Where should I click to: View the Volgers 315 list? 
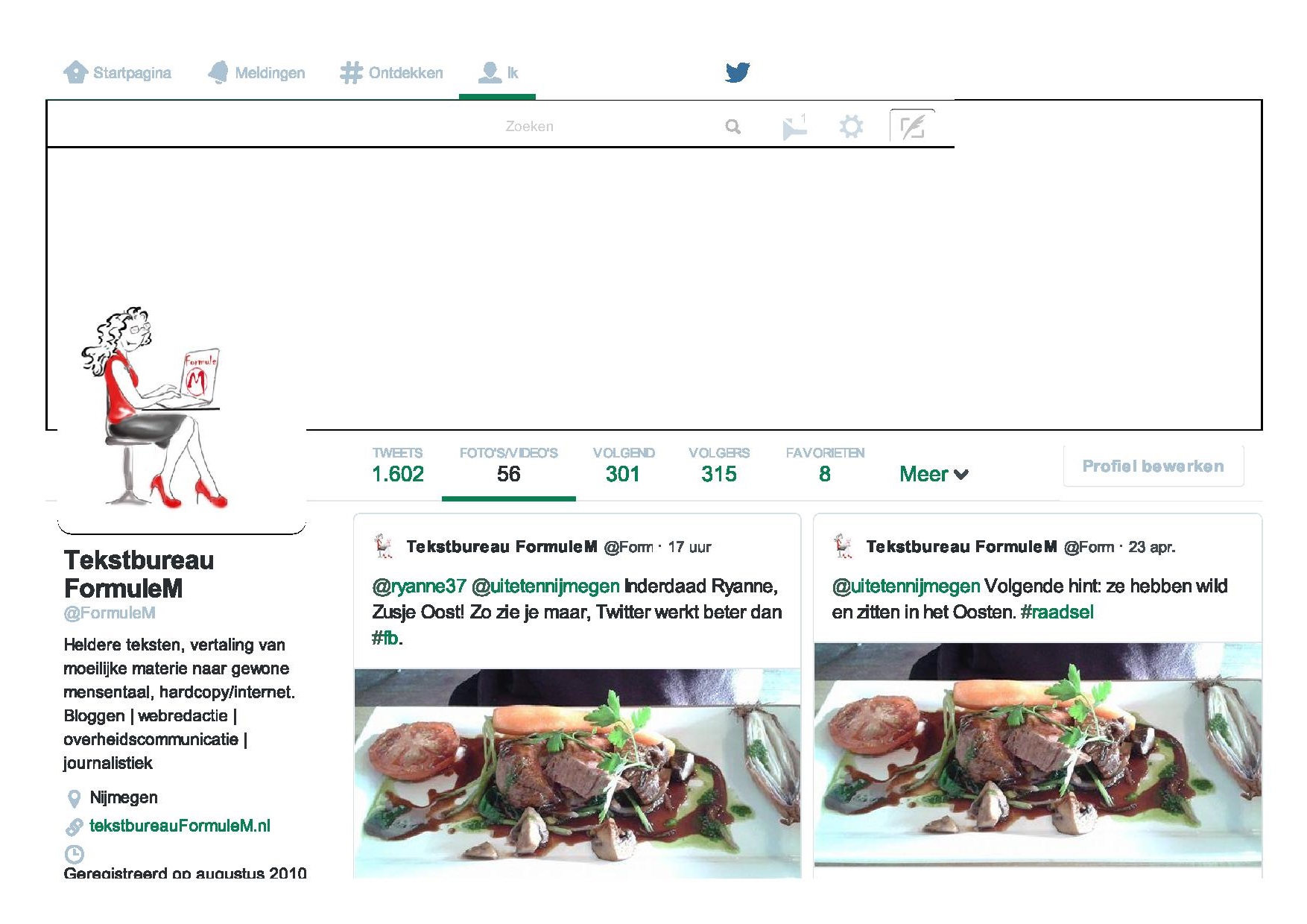point(719,466)
